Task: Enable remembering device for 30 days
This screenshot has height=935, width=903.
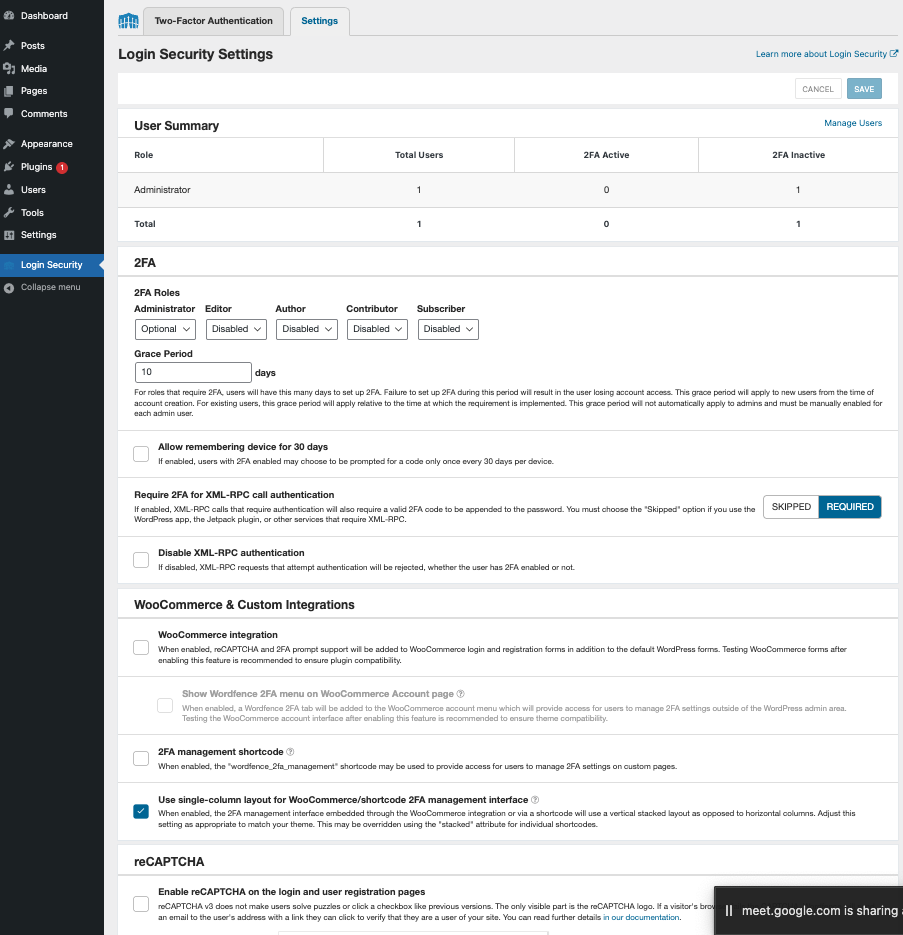Action: coord(141,453)
